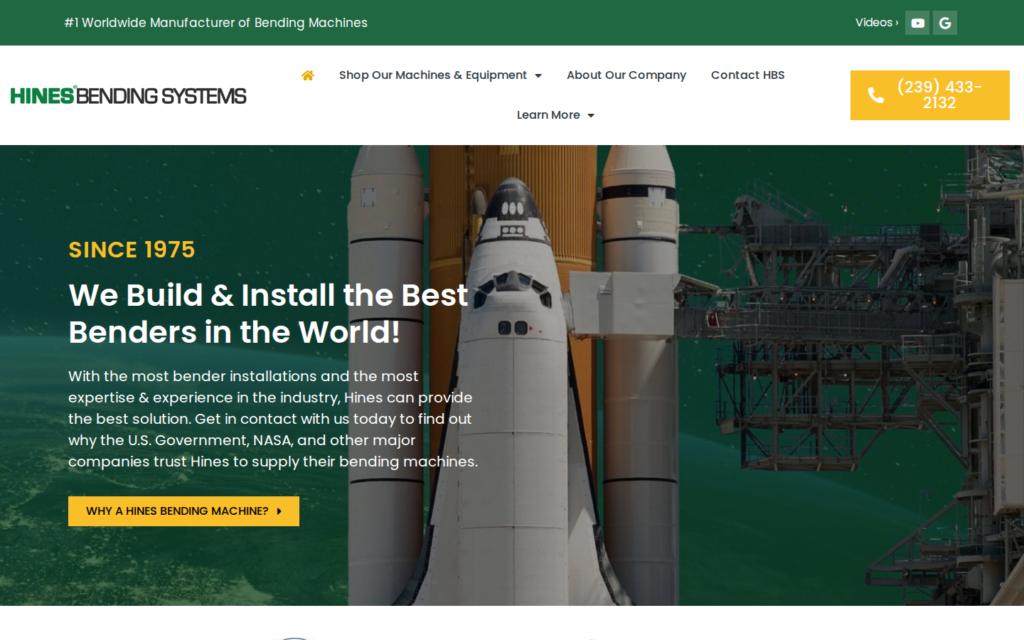Open the YouTube channel icon
This screenshot has width=1024, height=640.
tap(917, 23)
